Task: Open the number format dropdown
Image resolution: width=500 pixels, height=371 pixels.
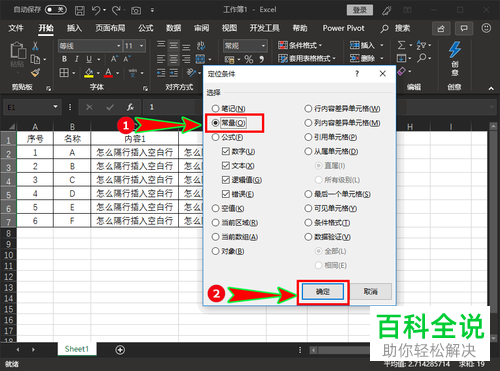Action: tap(263, 46)
